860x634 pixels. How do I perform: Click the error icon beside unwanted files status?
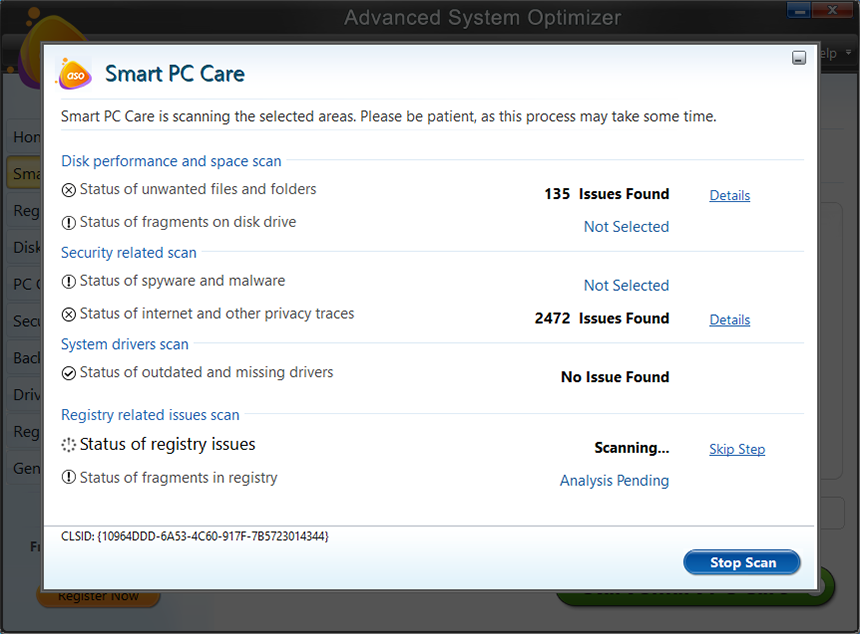click(x=68, y=189)
